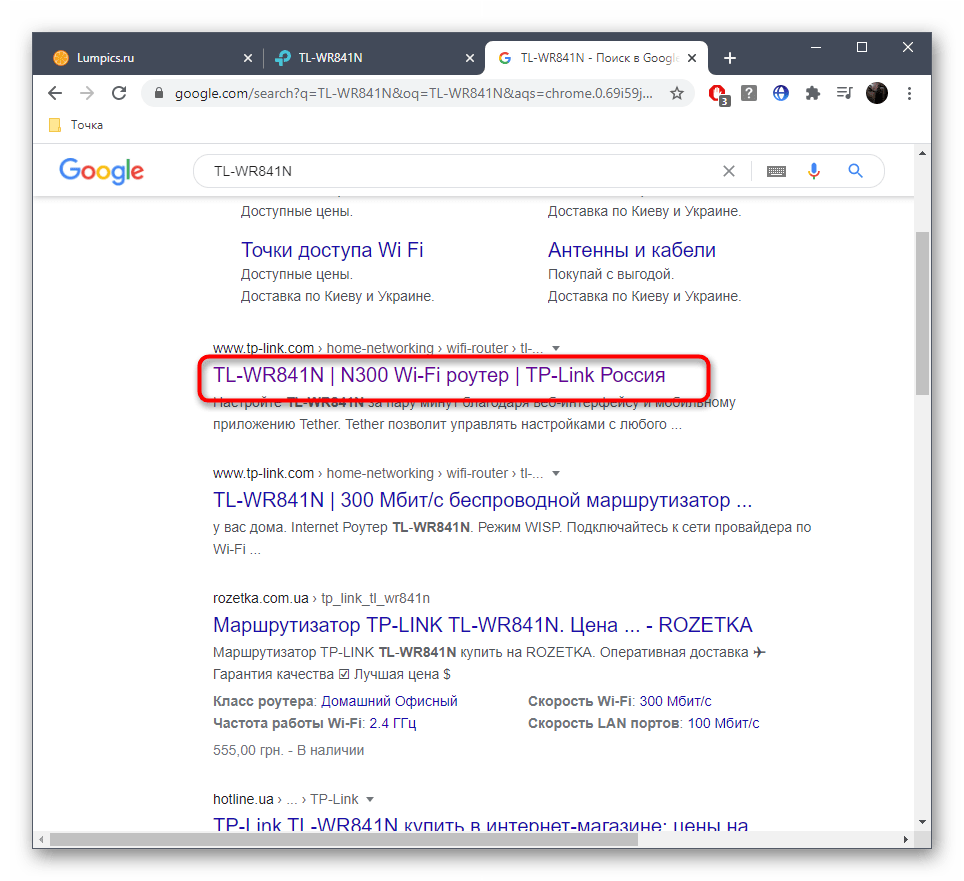Open hotline.ua TP-Link TL-WR841N result
964x881 pixels.
tap(481, 824)
